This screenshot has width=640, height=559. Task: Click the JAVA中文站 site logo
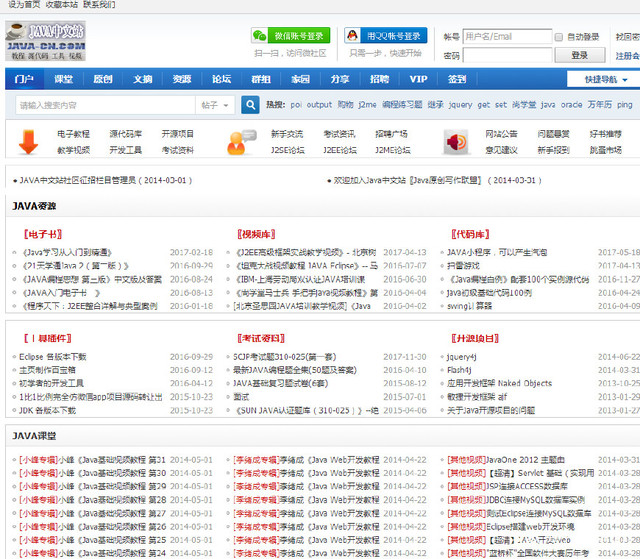(45, 41)
